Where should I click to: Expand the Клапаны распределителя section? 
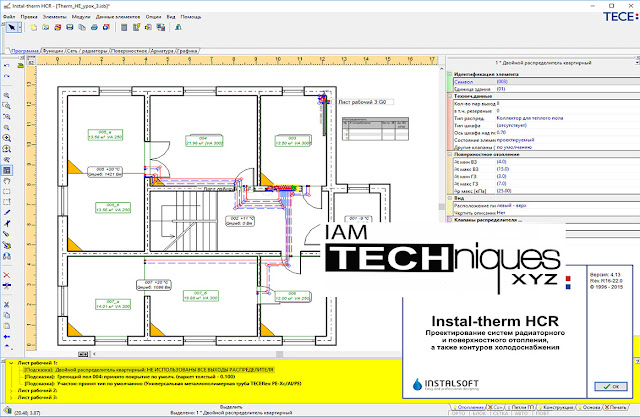[450, 220]
